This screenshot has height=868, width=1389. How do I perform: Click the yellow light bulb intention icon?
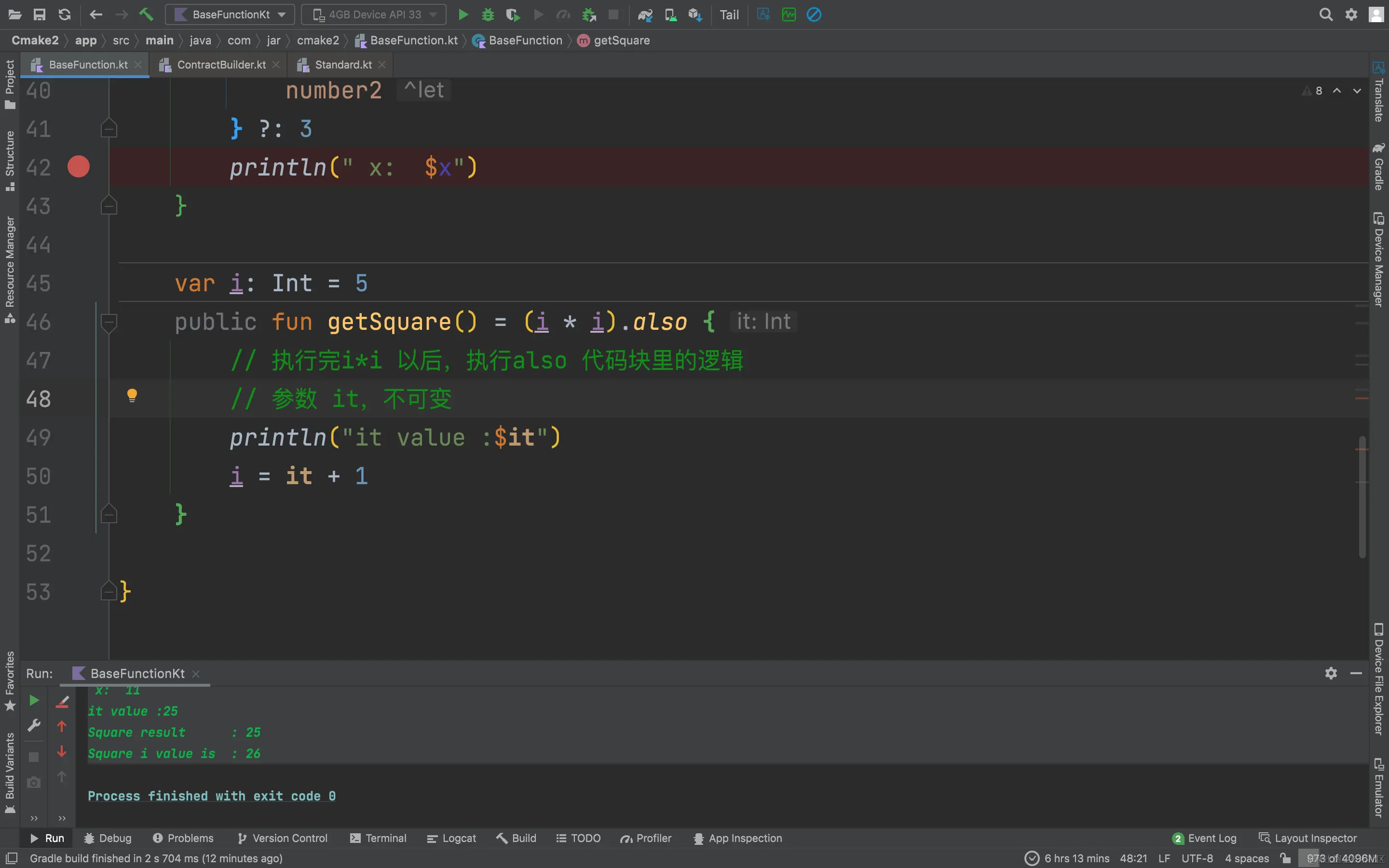(x=132, y=395)
